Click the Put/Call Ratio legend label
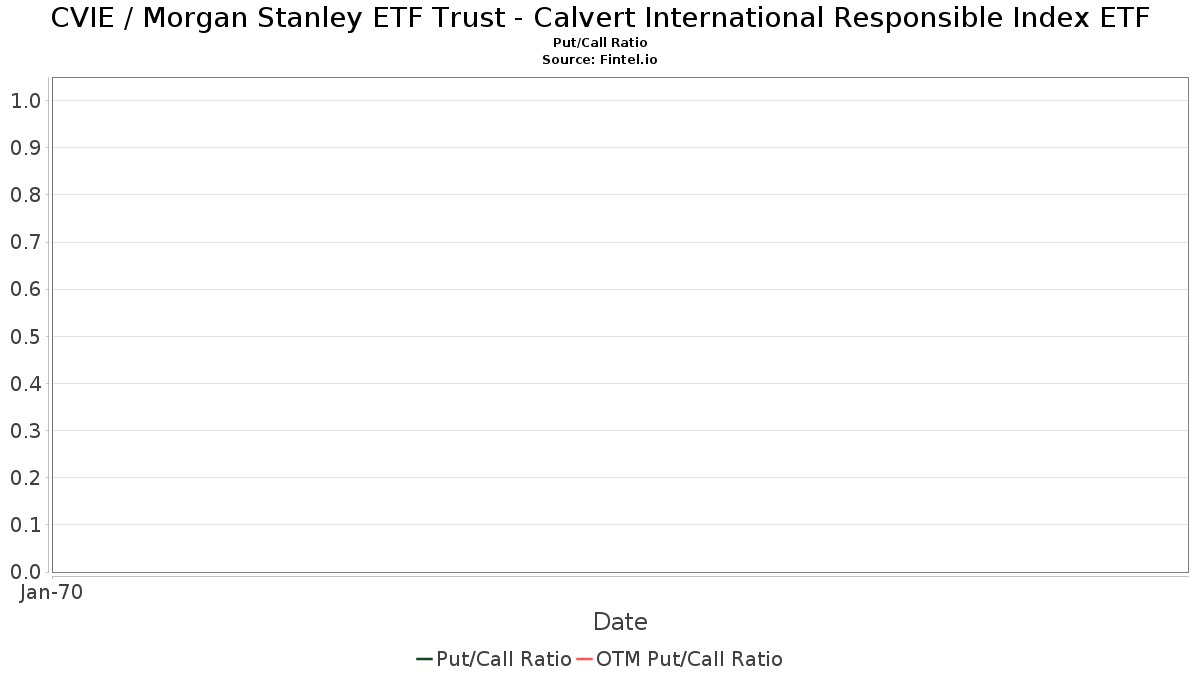The height and width of the screenshot is (675, 1200). (504, 659)
